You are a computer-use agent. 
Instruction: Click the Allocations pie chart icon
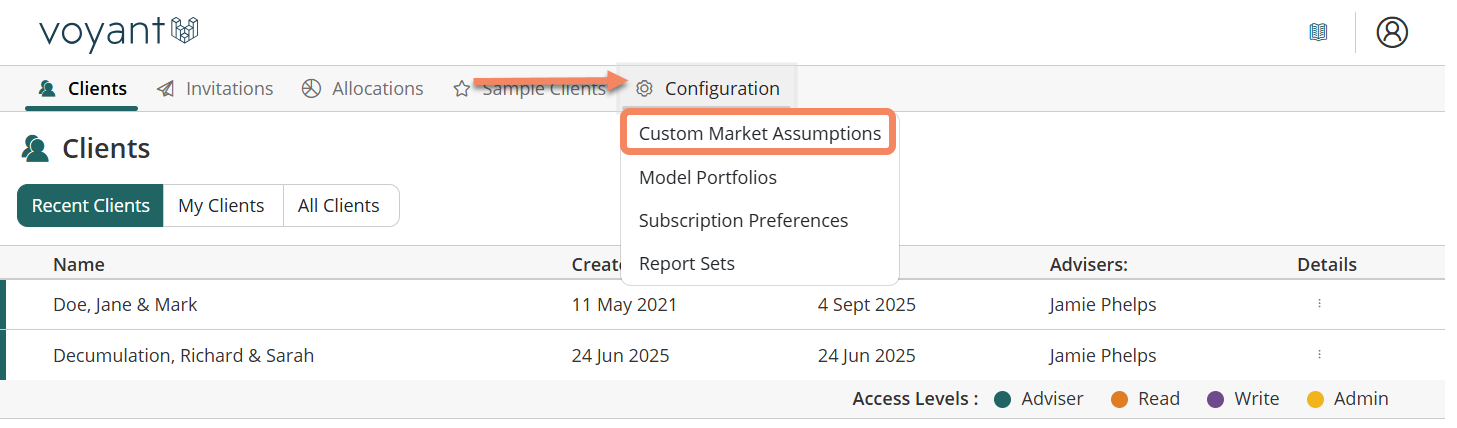click(311, 89)
